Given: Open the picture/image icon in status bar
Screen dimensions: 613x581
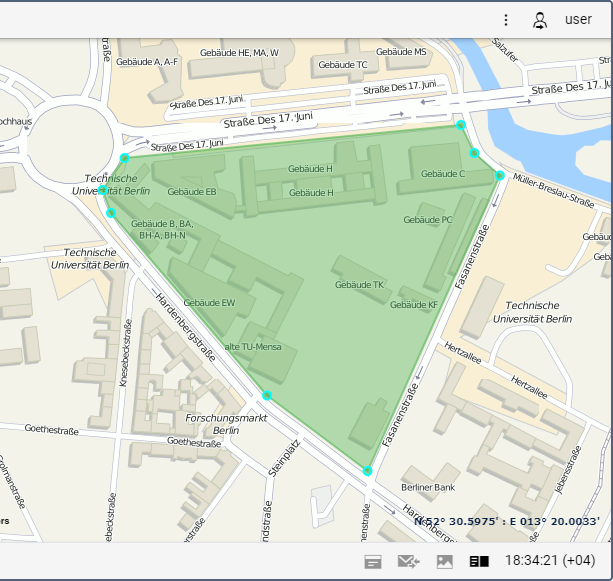Looking at the screenshot, I should [x=445, y=562].
